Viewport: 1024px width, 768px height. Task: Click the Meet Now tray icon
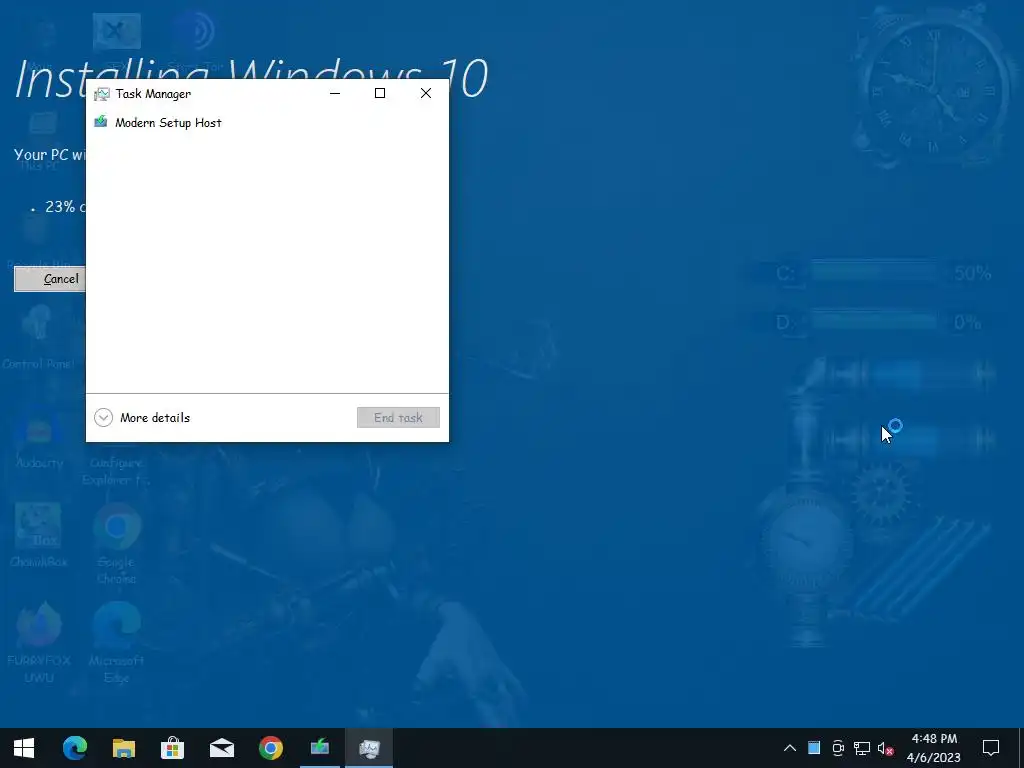[838, 748]
